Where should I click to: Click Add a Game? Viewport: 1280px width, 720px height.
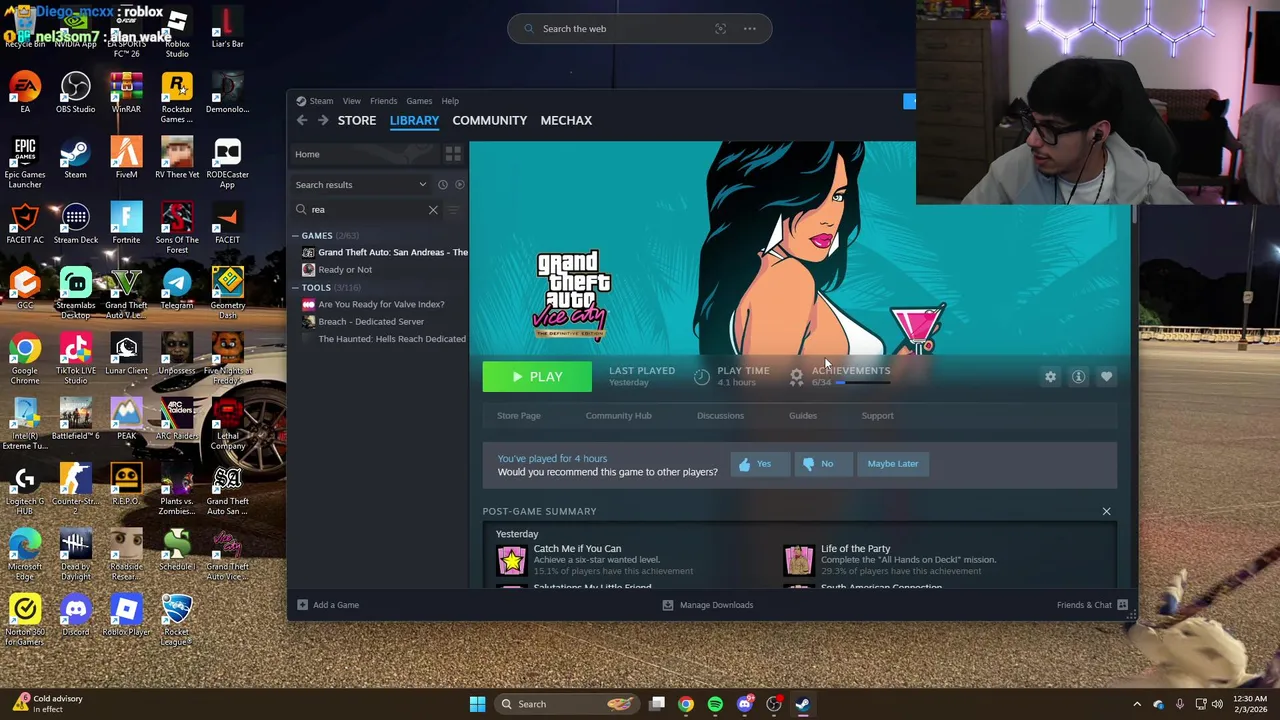click(328, 605)
